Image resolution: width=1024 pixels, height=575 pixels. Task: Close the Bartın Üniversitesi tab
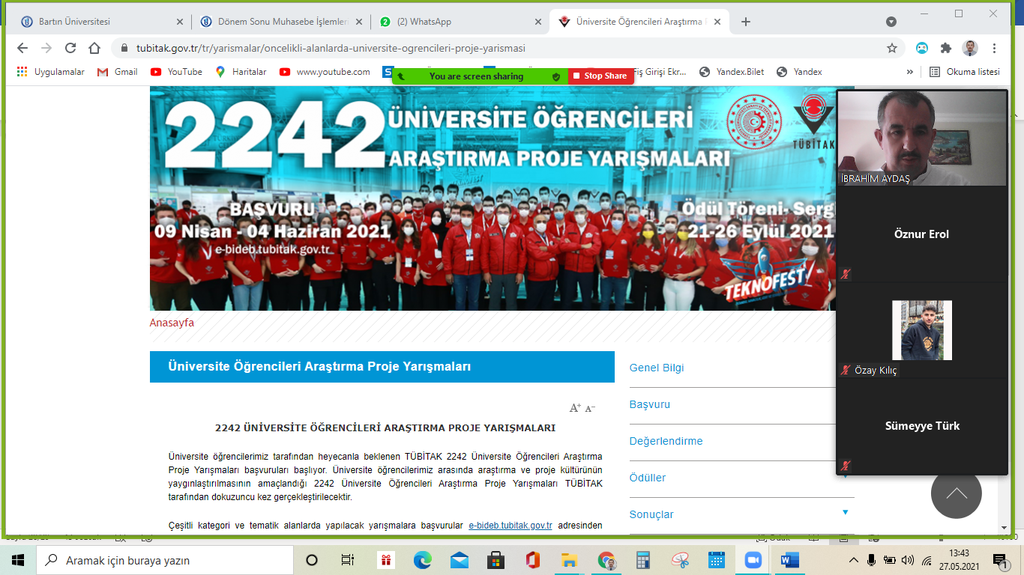coord(180,22)
